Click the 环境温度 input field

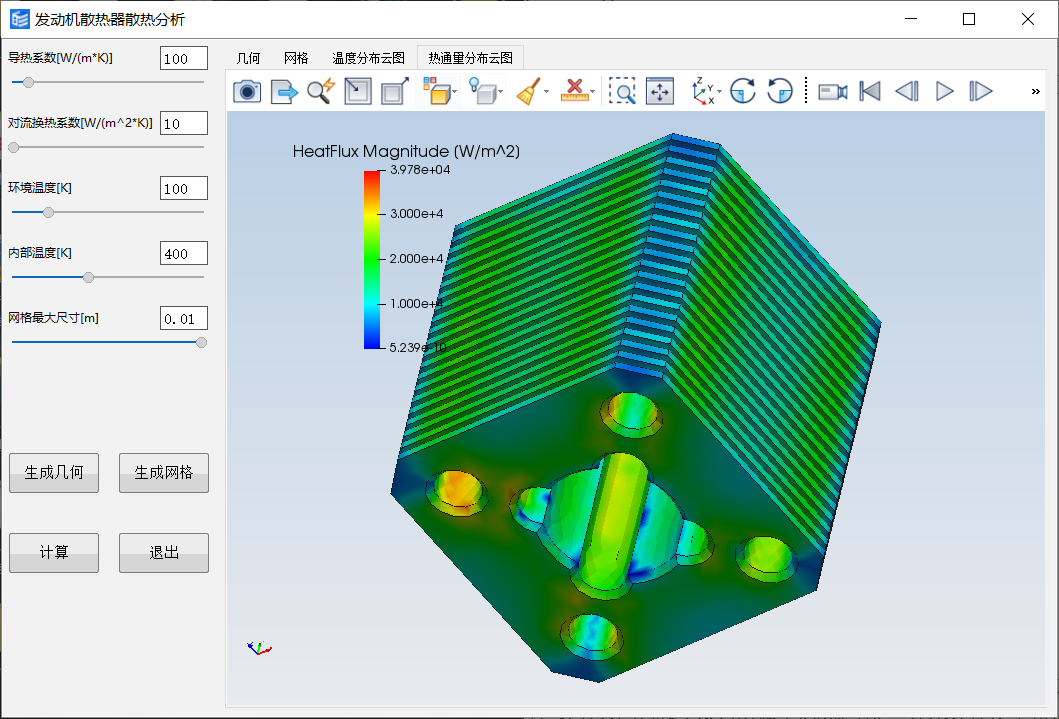pos(184,188)
